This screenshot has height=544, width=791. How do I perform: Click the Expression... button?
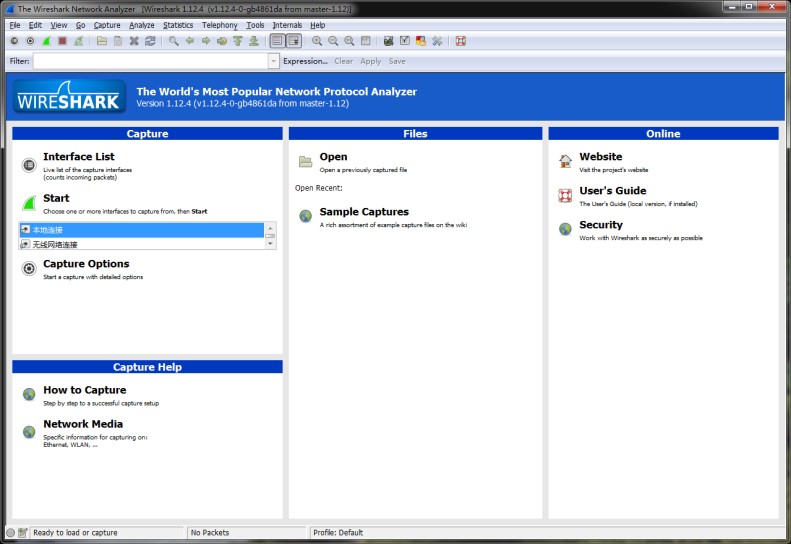click(x=305, y=61)
